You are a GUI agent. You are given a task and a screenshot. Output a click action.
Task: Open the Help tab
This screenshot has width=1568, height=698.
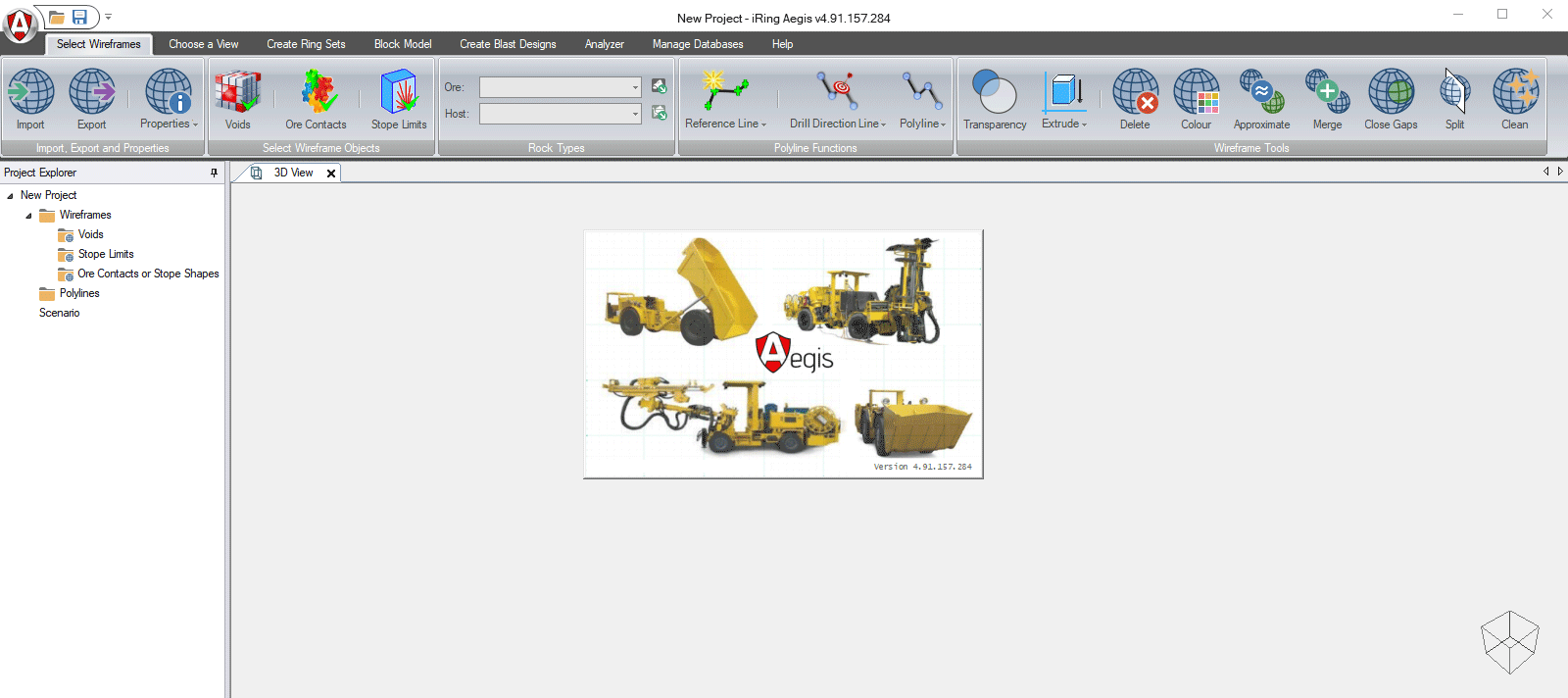(x=782, y=44)
